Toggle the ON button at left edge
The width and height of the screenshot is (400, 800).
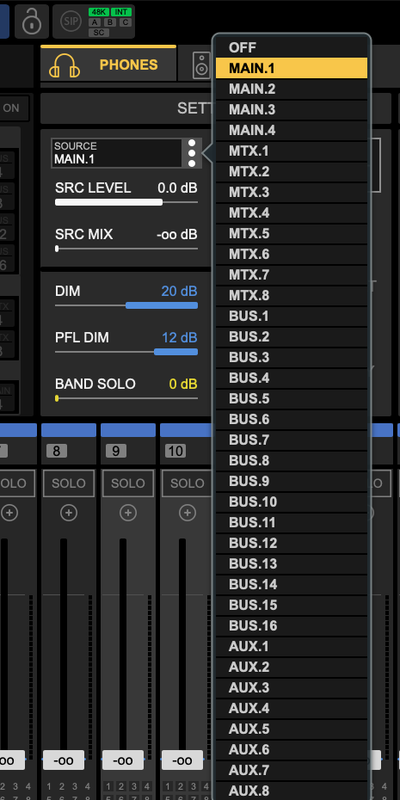click(14, 108)
